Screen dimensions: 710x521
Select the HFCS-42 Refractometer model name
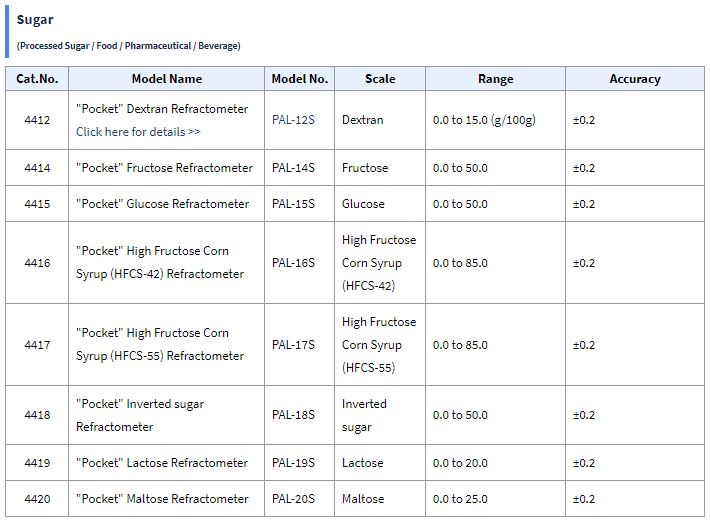click(x=167, y=263)
